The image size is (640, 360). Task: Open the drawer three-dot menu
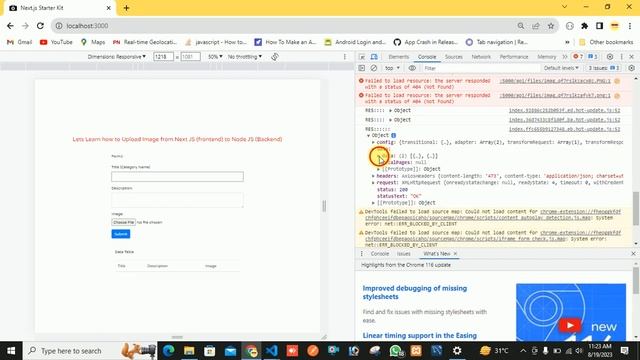(362, 254)
